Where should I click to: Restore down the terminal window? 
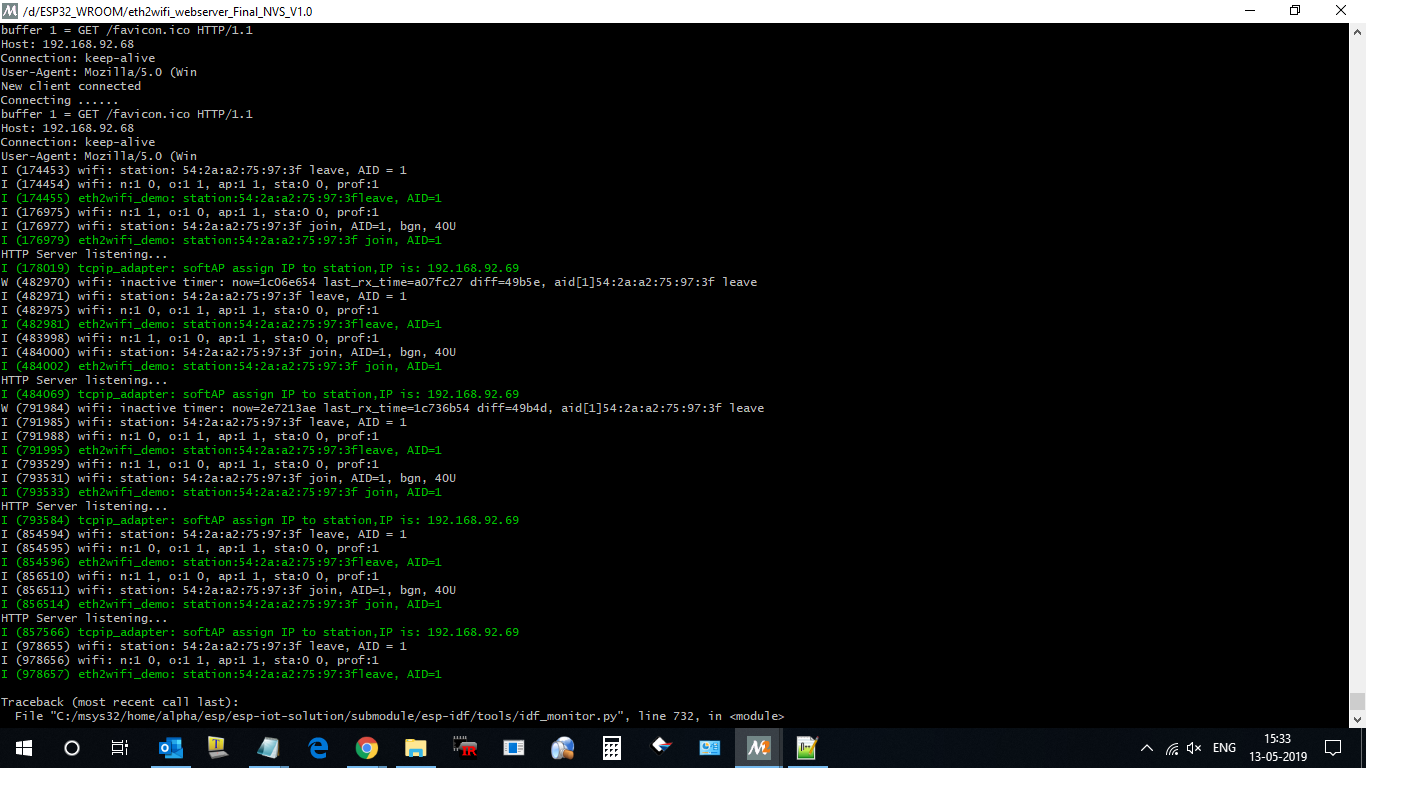tap(1295, 11)
